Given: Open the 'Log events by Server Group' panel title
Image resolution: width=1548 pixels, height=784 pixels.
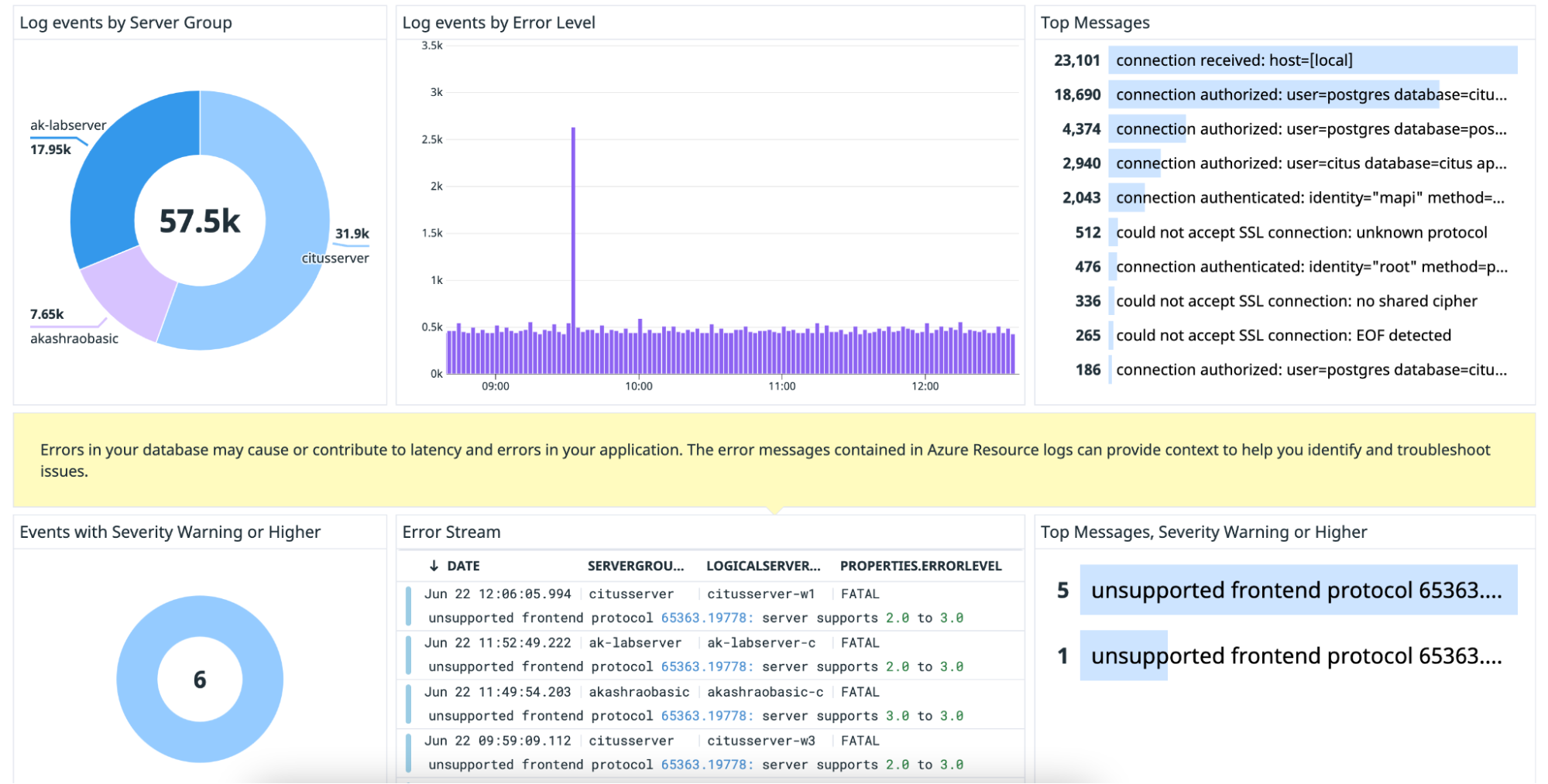Looking at the screenshot, I should (126, 22).
